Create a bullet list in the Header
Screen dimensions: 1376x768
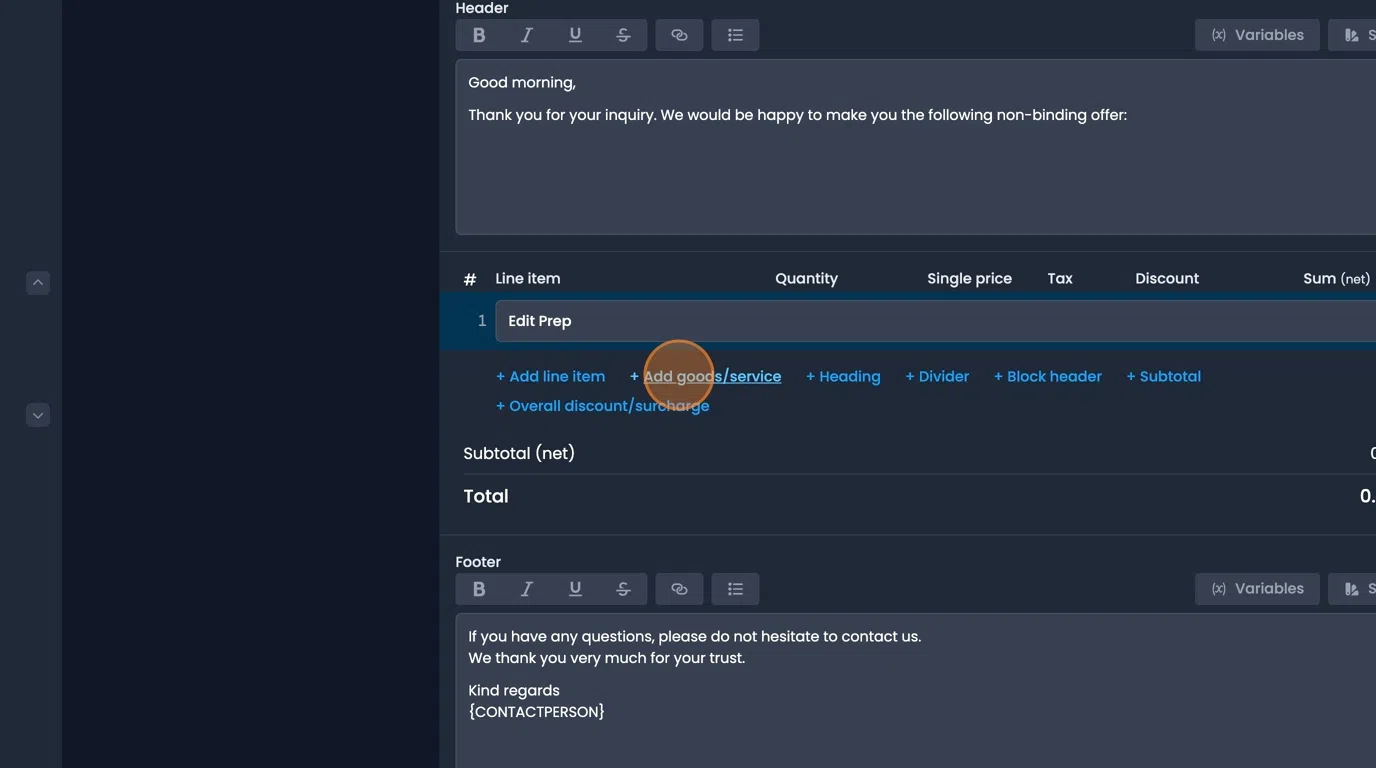[735, 34]
